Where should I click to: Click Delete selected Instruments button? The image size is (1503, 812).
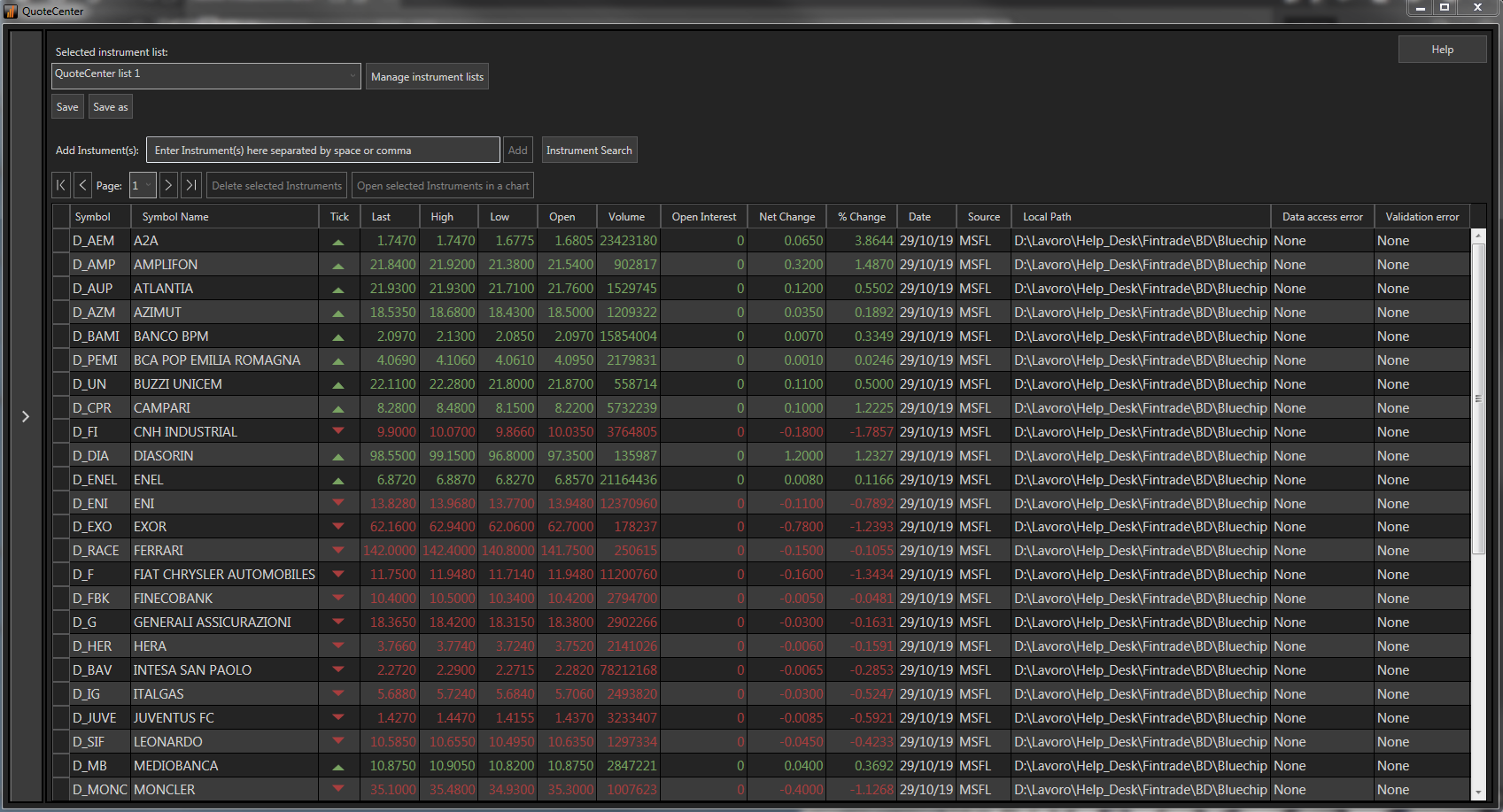pyautogui.click(x=276, y=186)
